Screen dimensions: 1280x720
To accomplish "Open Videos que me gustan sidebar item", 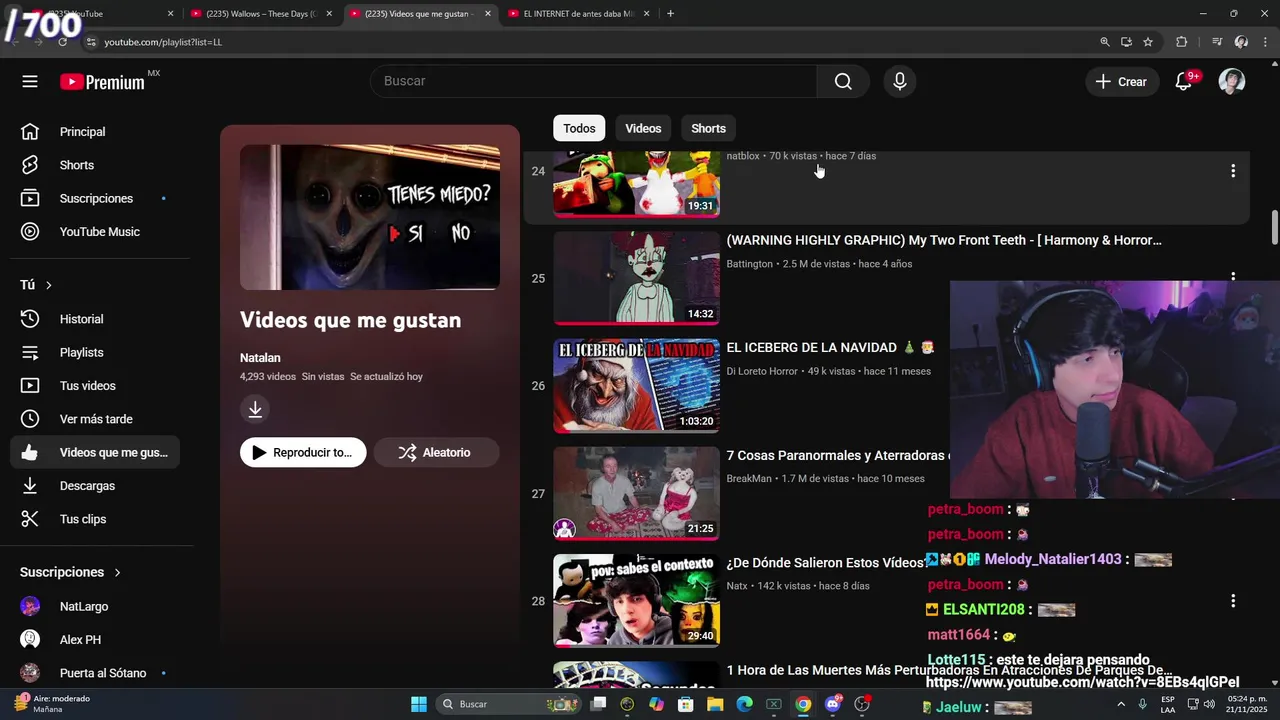I will 95,452.
